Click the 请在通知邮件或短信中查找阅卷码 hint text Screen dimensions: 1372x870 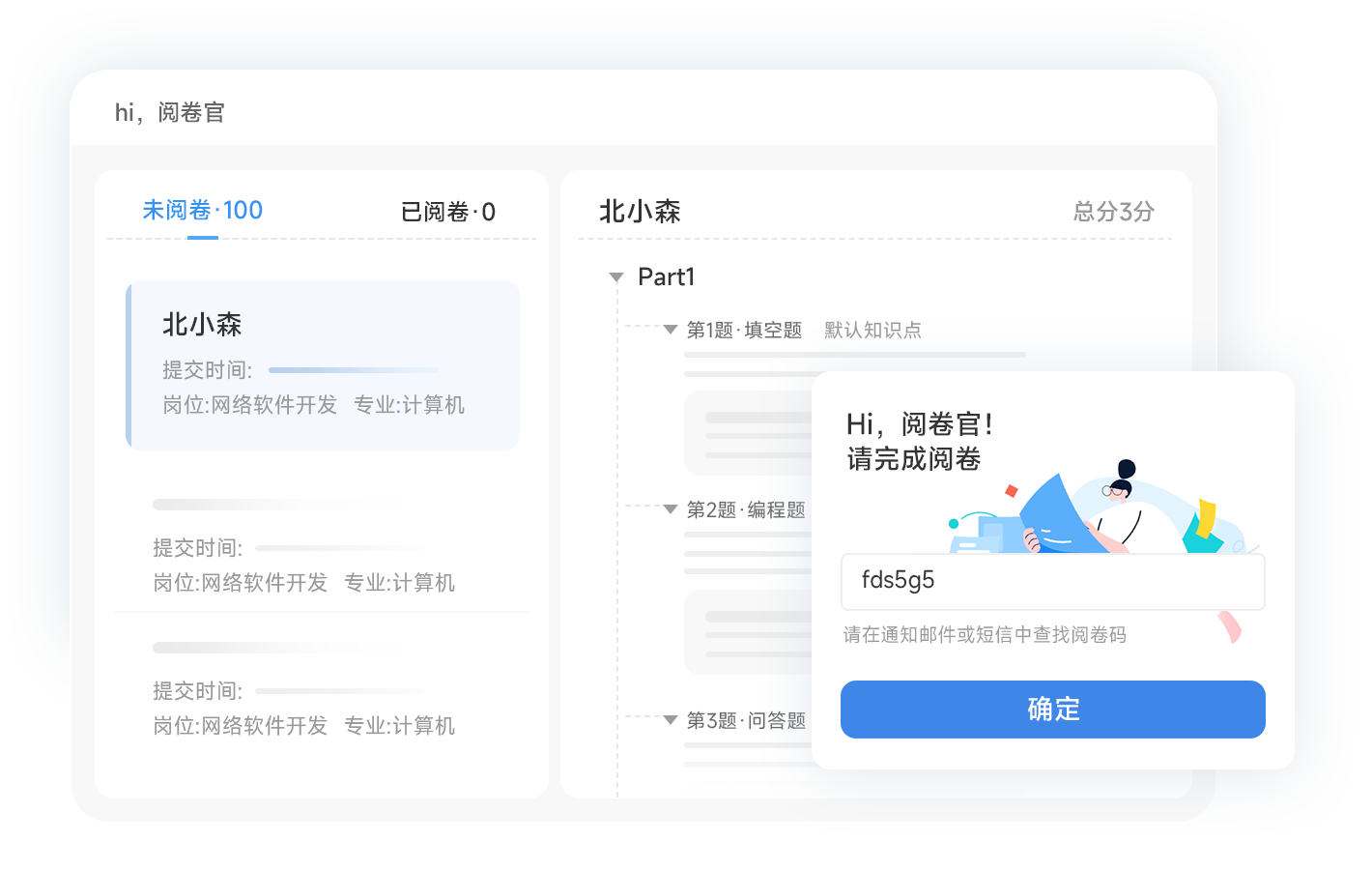pos(984,635)
